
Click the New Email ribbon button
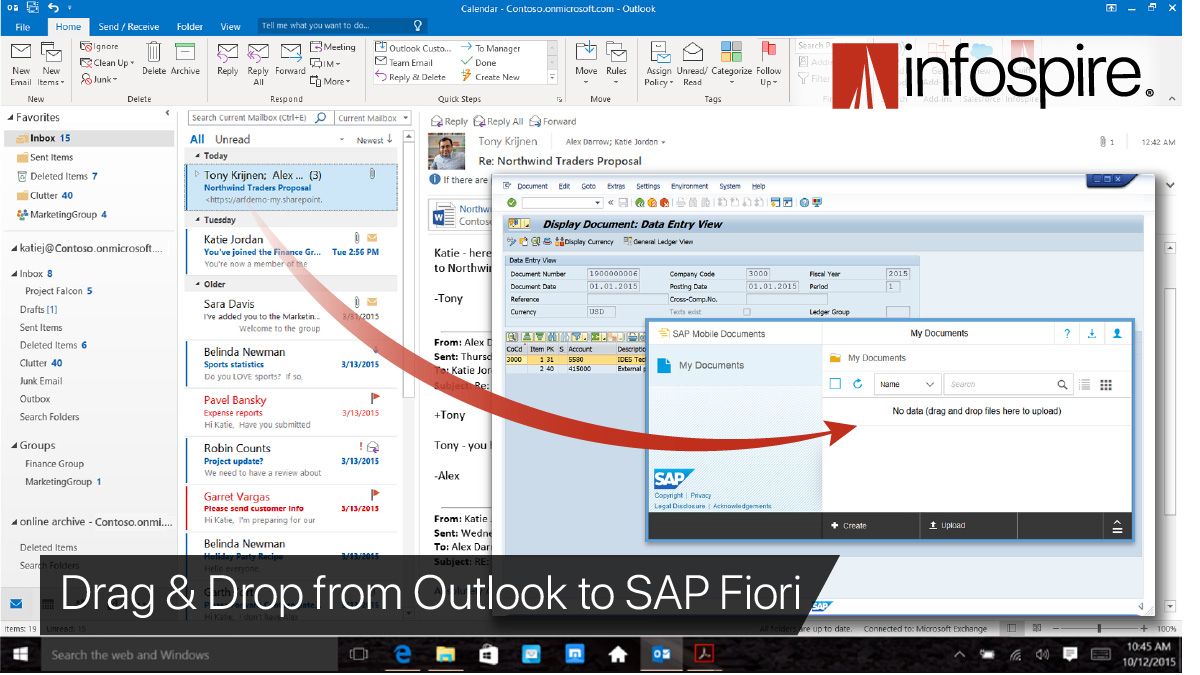click(x=21, y=63)
